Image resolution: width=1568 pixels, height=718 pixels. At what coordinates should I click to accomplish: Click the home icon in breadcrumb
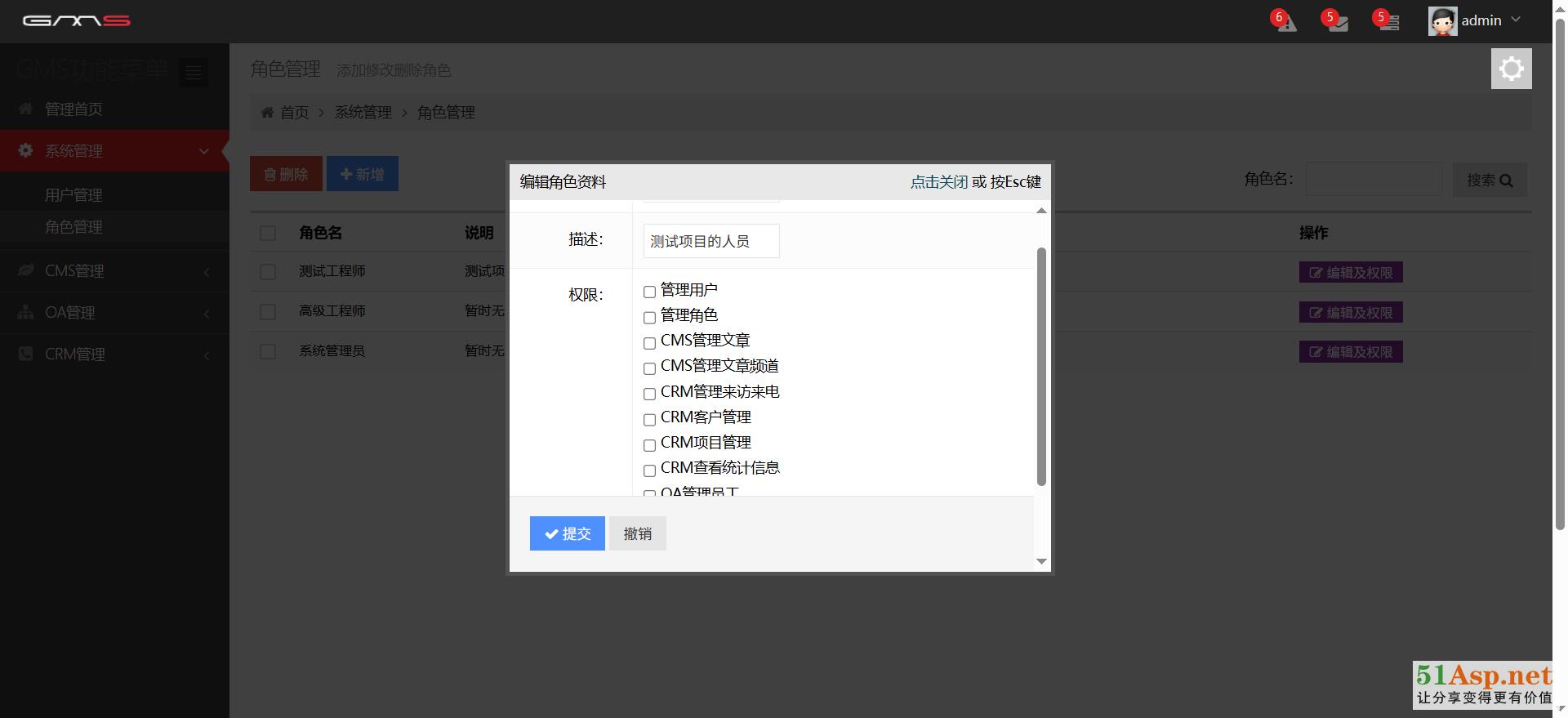click(x=267, y=113)
